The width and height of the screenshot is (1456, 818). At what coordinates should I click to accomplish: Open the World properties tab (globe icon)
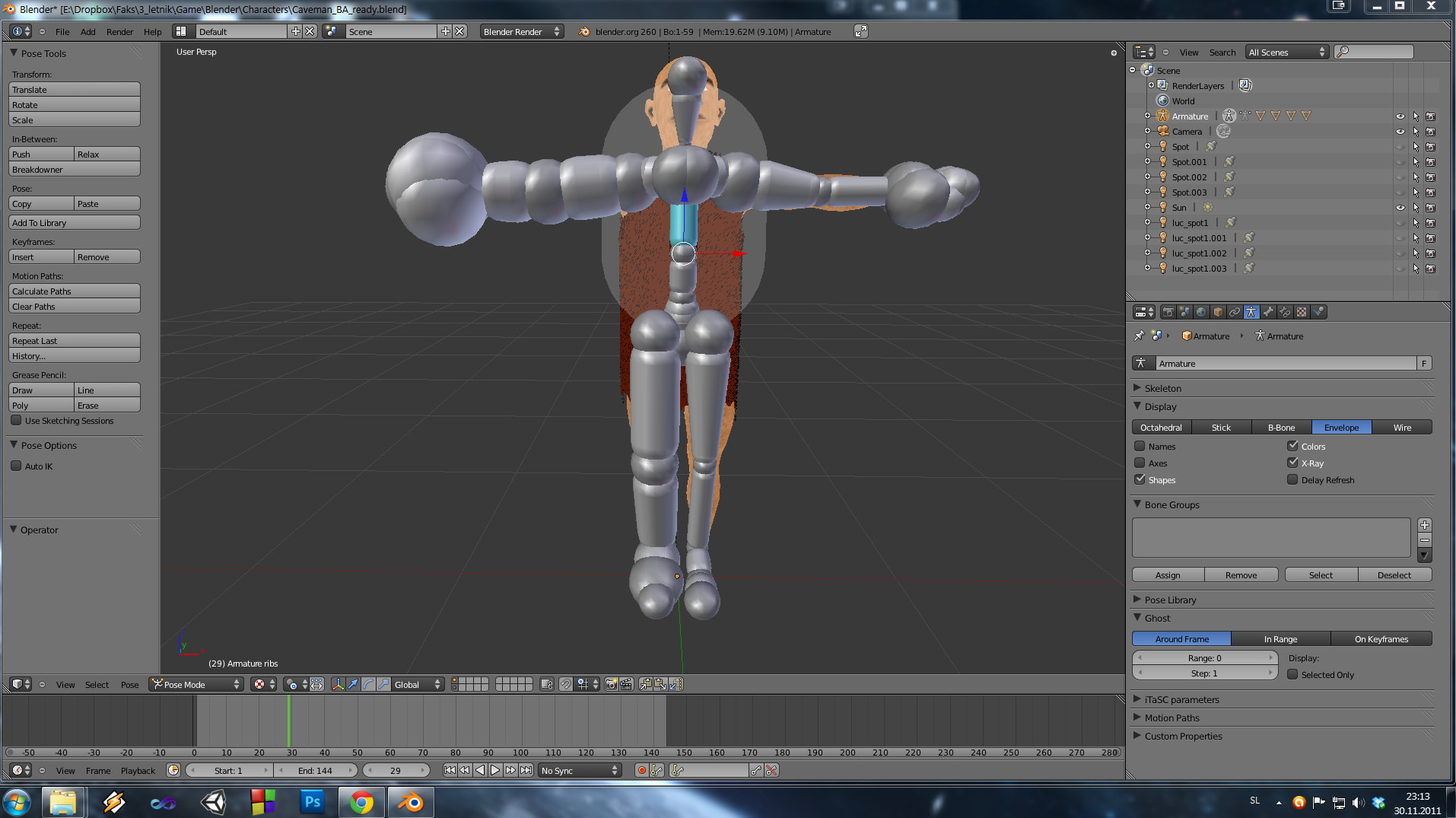click(x=1201, y=312)
